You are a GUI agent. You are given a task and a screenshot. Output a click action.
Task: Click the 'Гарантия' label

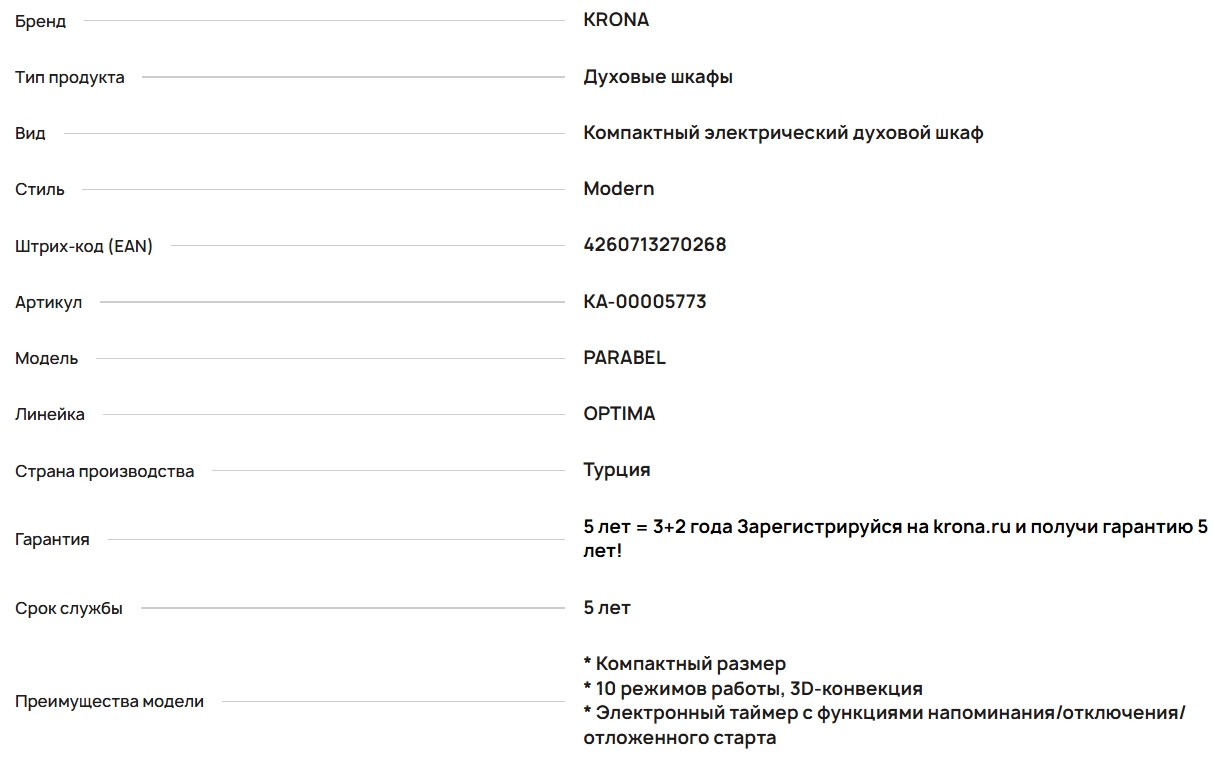click(x=52, y=540)
